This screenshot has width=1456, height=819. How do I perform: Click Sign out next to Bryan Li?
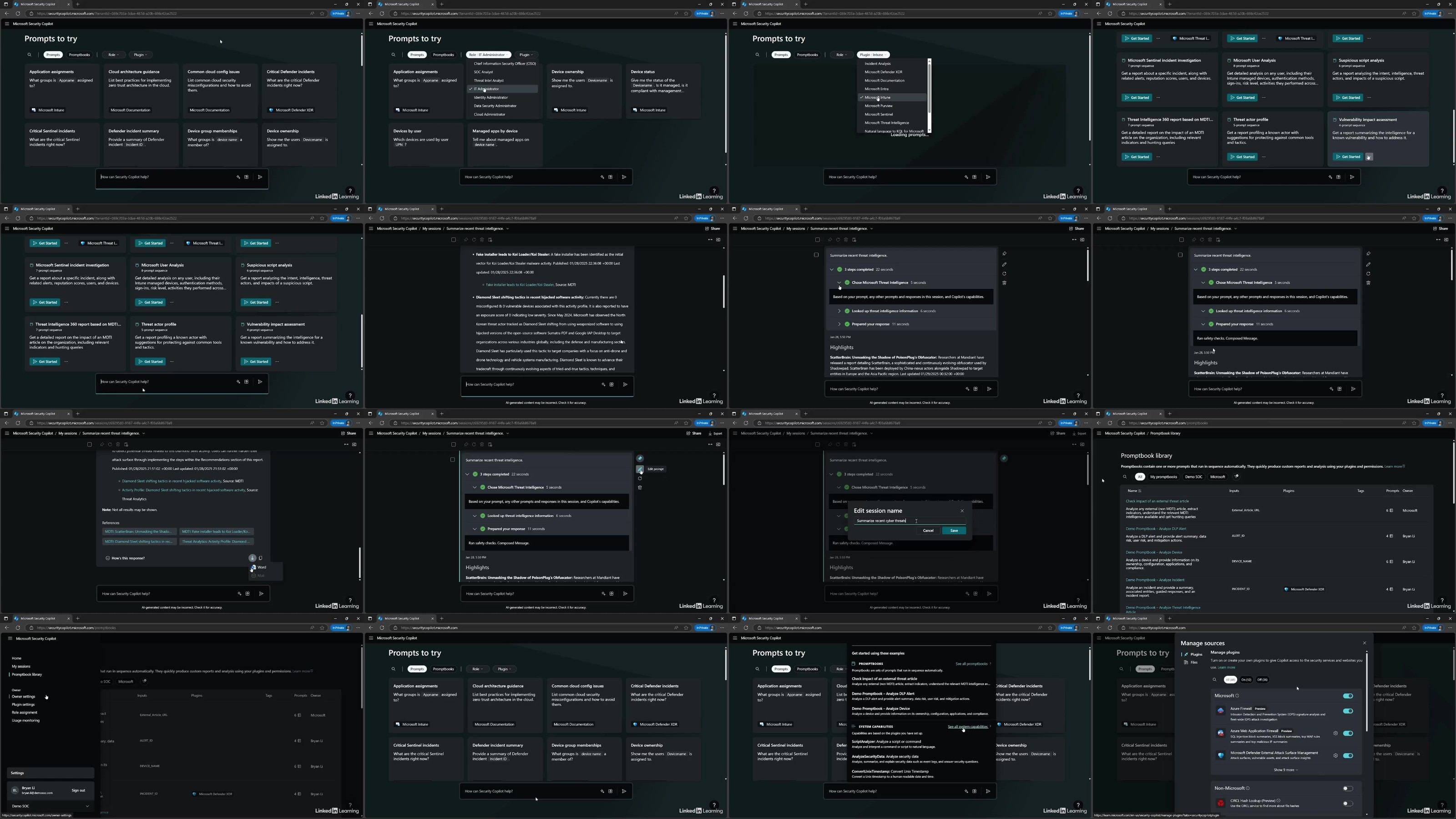pos(78,790)
